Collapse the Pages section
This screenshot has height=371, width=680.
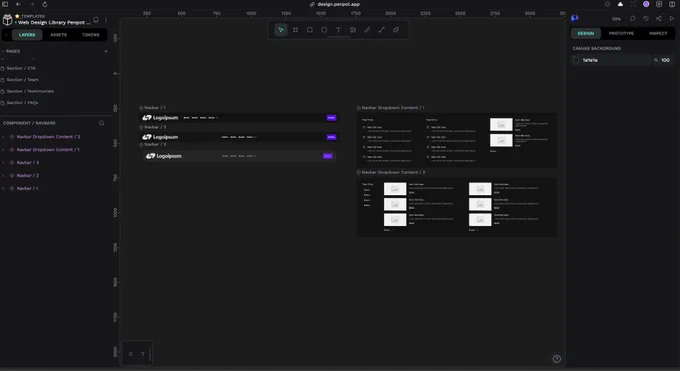coord(3,51)
